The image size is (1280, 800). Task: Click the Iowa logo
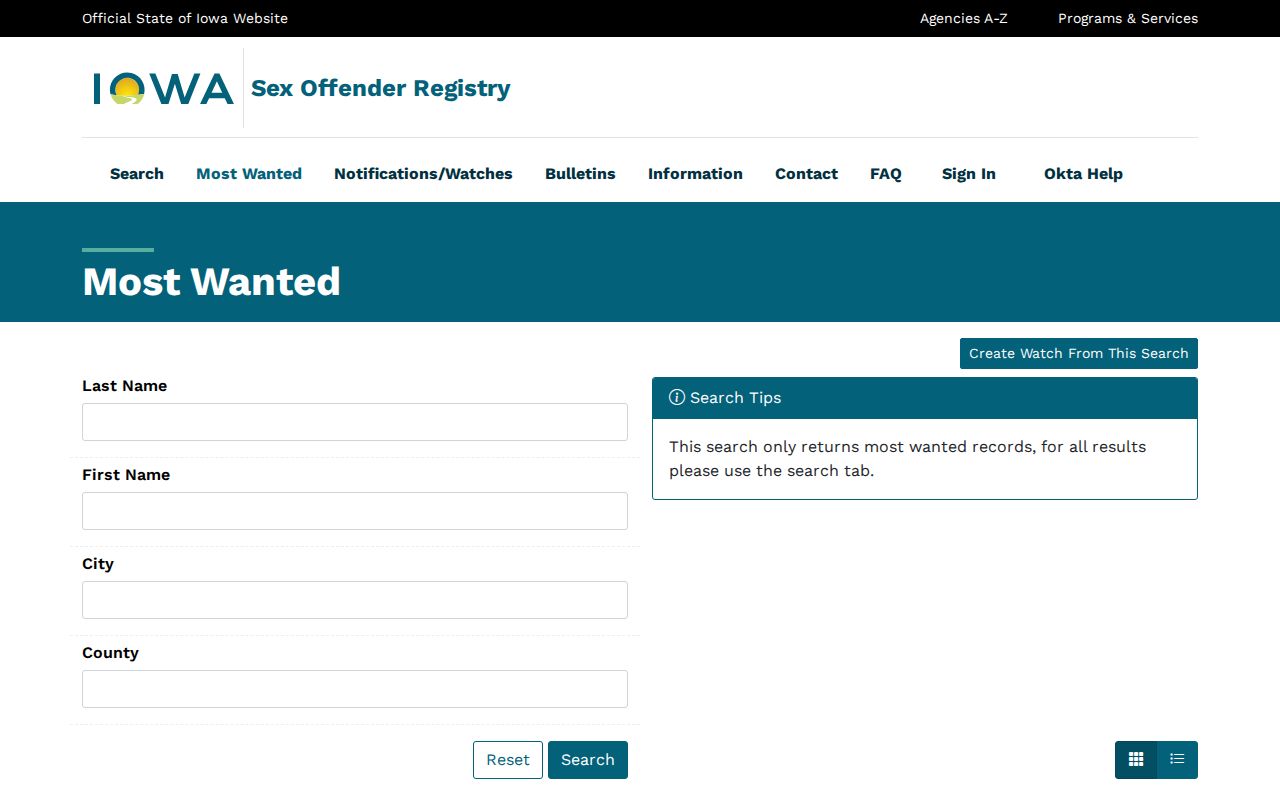[x=163, y=88]
